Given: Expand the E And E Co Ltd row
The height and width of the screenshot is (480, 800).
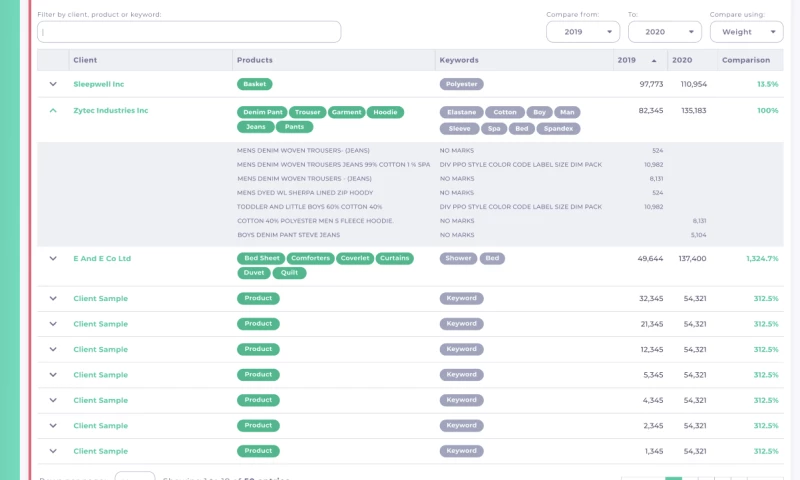Looking at the screenshot, I should pos(53,258).
